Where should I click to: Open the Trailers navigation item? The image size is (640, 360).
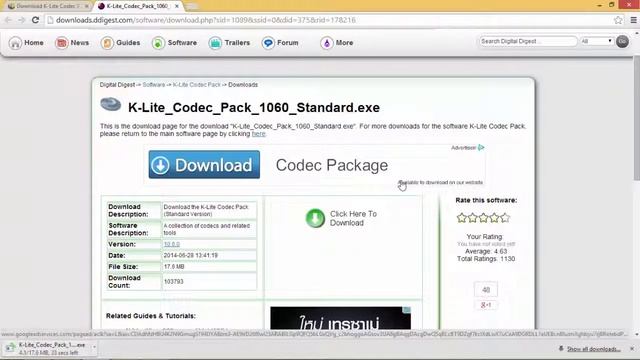coord(229,42)
